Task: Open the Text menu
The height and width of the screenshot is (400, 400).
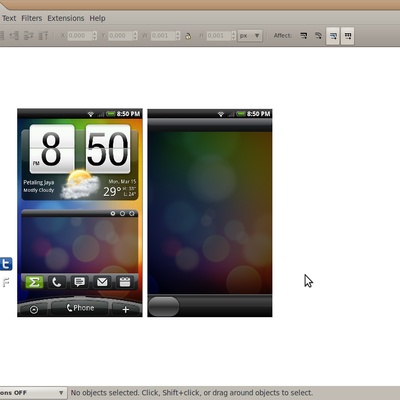Action: pyautogui.click(x=9, y=18)
